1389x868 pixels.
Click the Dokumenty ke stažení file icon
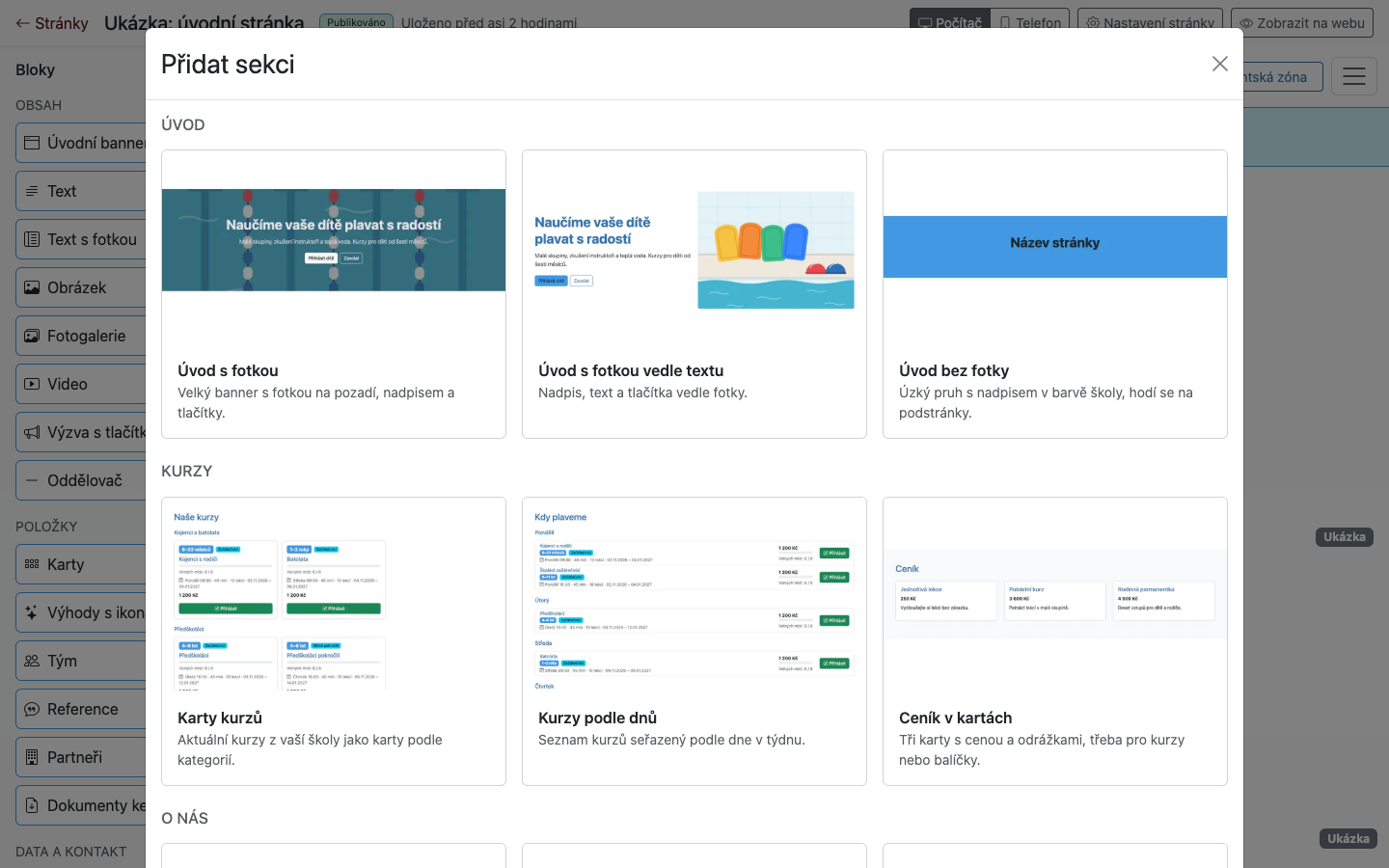[32, 805]
